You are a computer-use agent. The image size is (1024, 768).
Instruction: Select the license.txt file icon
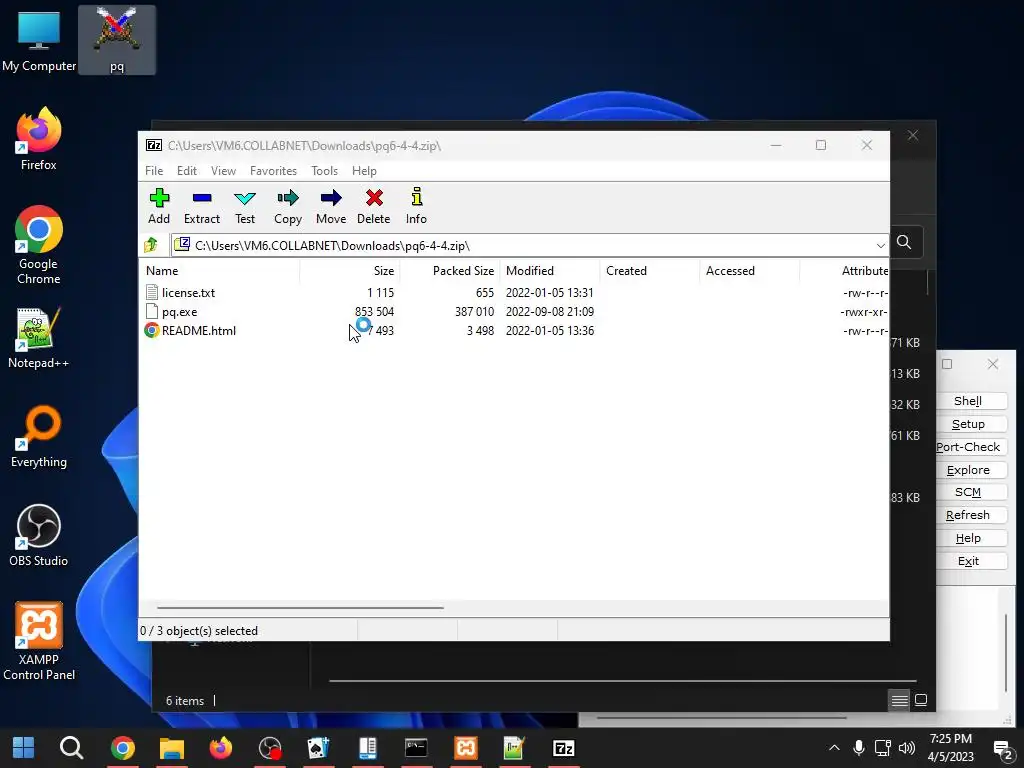click(x=152, y=293)
